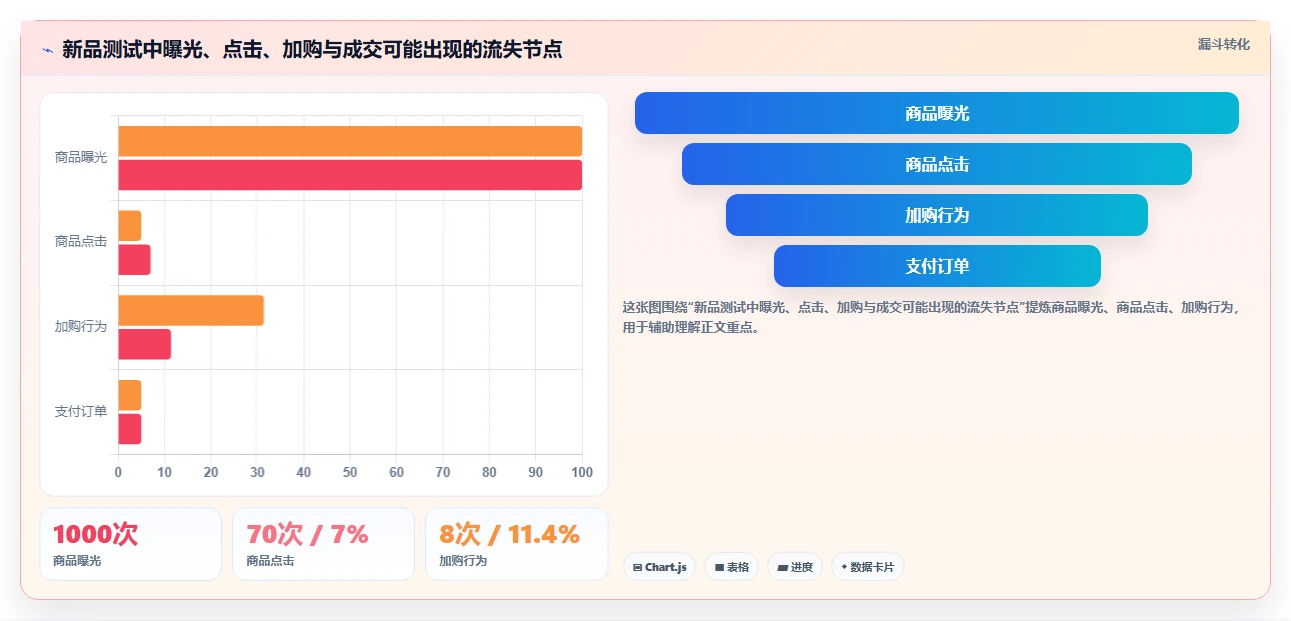Open the 1000次 商品曝光 stat card
The height and width of the screenshot is (621, 1291).
coord(130,544)
